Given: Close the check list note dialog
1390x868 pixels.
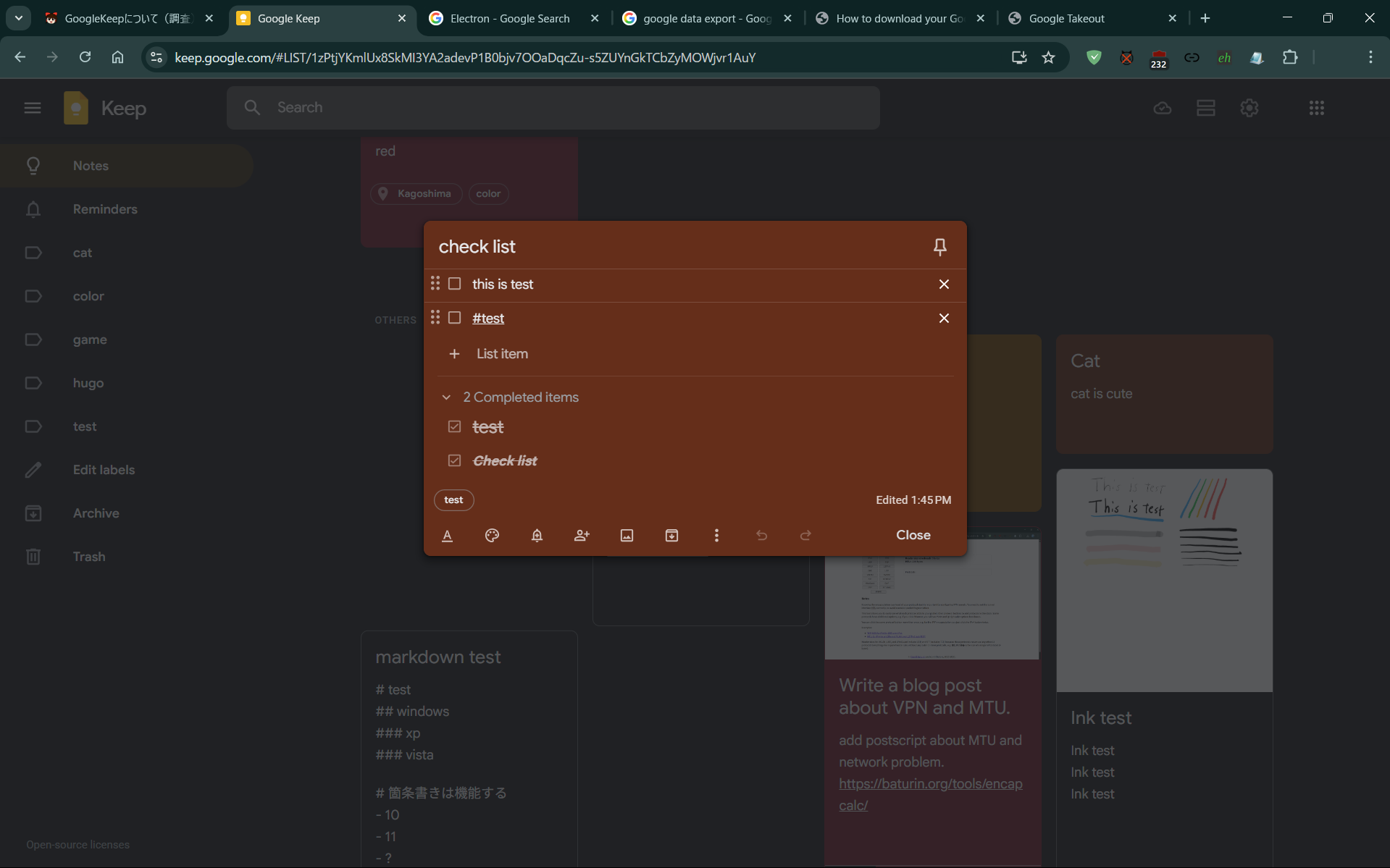Looking at the screenshot, I should pos(913,535).
